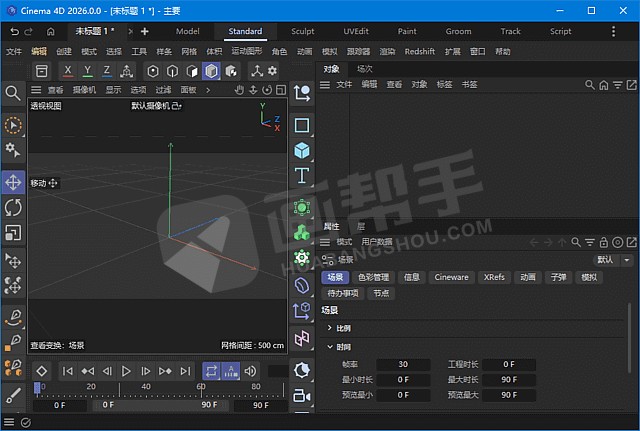Toggle the preview range bars button
Image resolution: width=640 pixels, height=431 pixels.
click(x=231, y=371)
